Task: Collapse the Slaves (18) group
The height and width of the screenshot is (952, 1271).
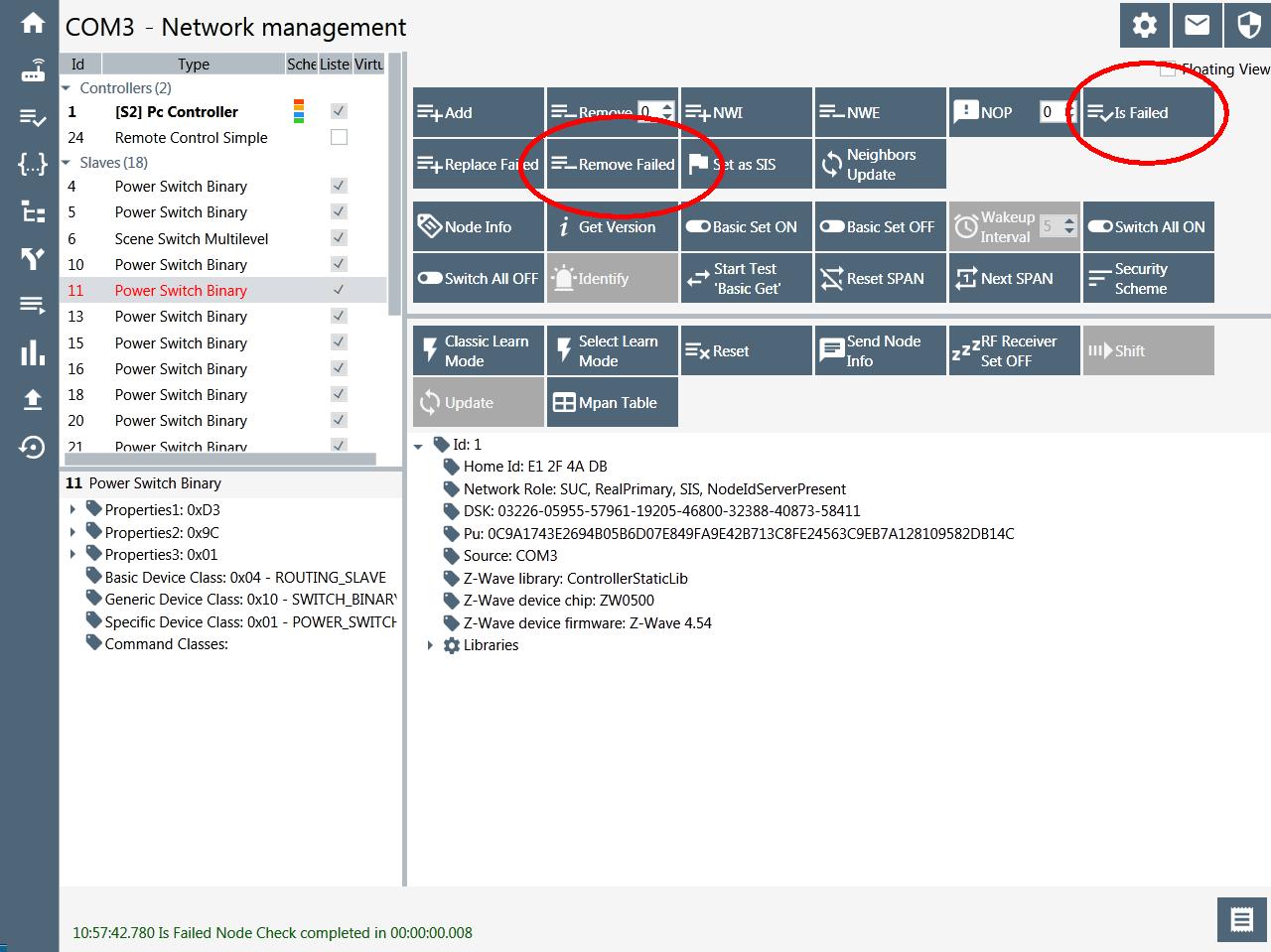Action: point(67,162)
